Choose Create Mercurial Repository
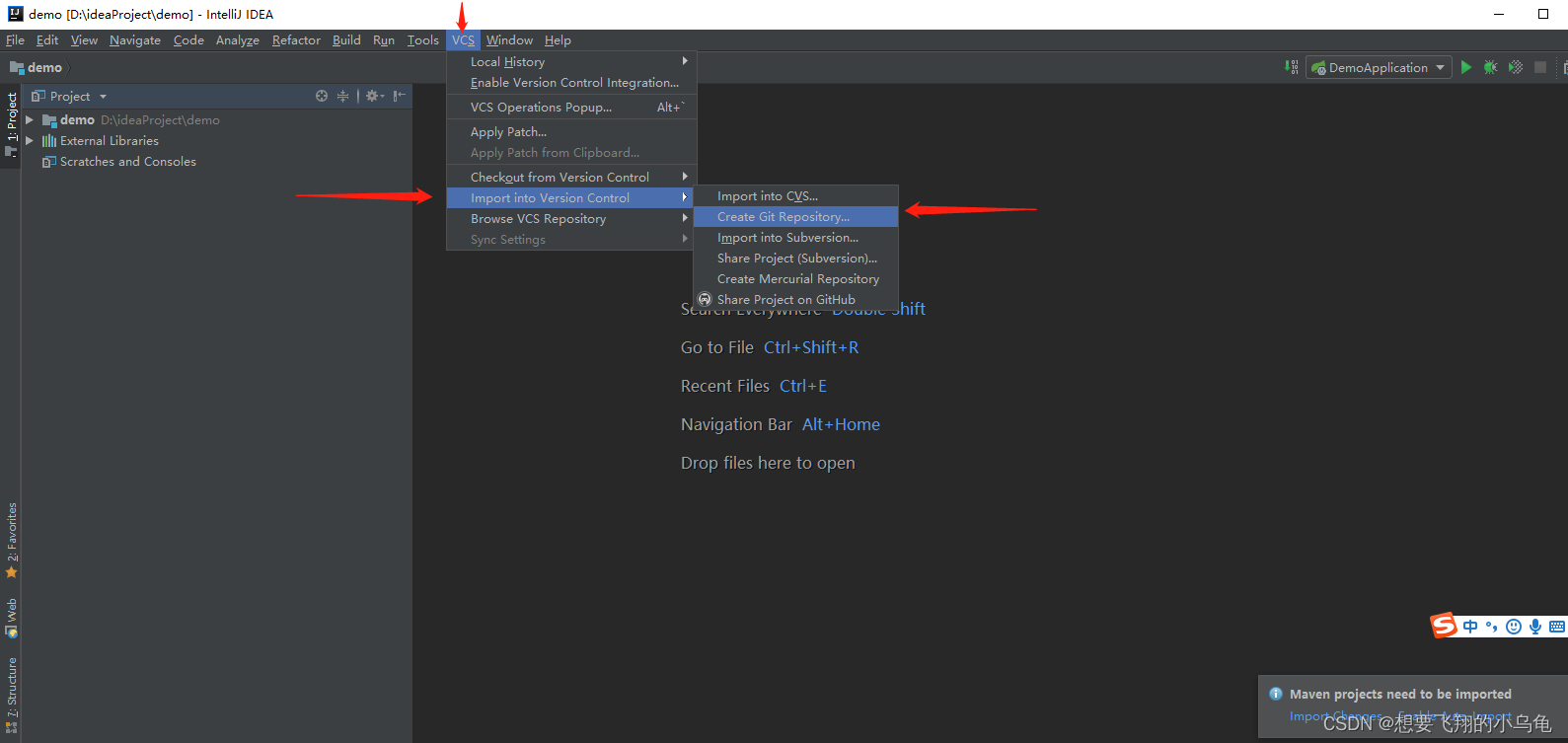Screen dimensions: 1568x743 (x=795, y=279)
